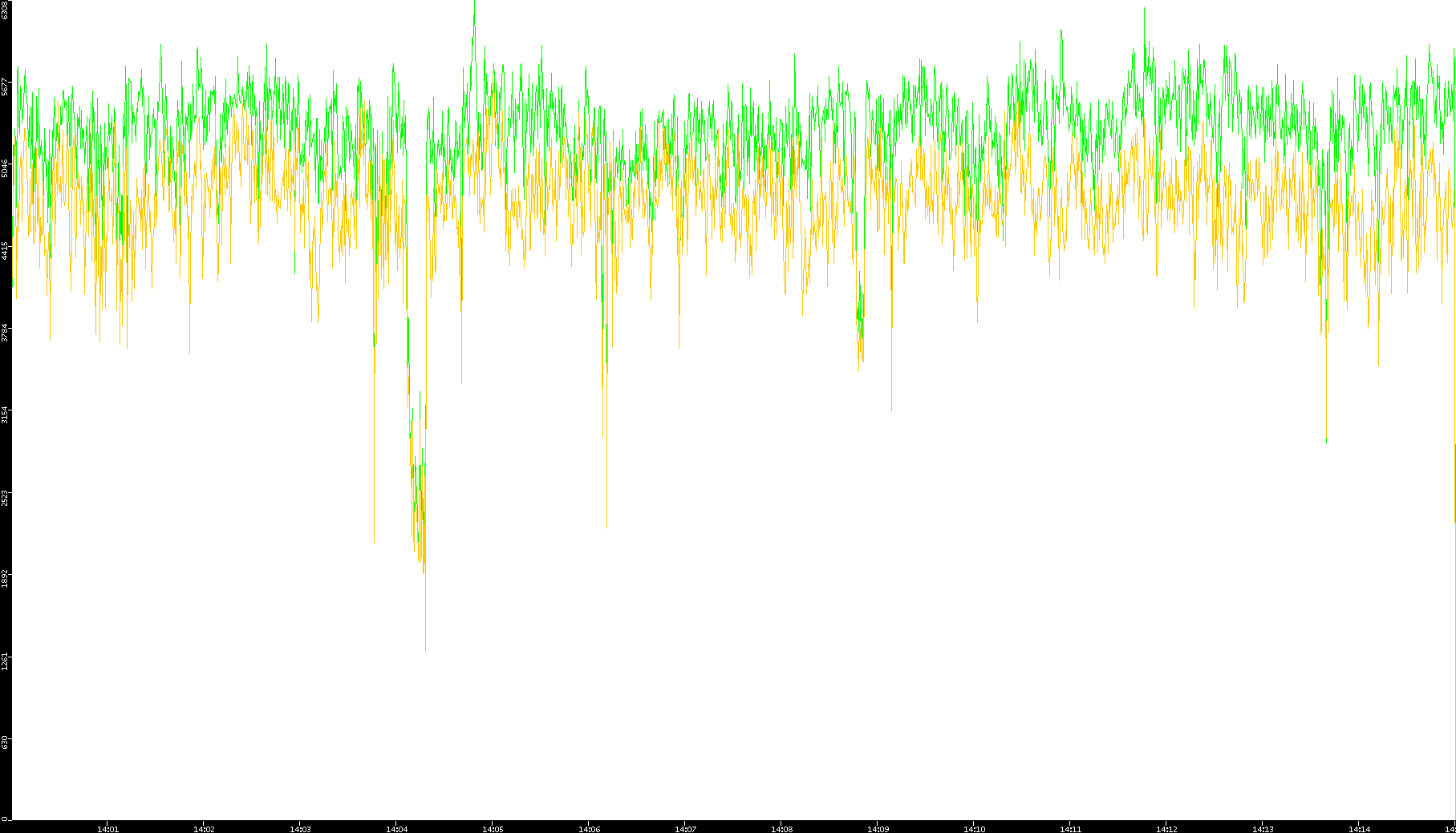
Task: Click the 14:01 time axis label
Action: 107,829
